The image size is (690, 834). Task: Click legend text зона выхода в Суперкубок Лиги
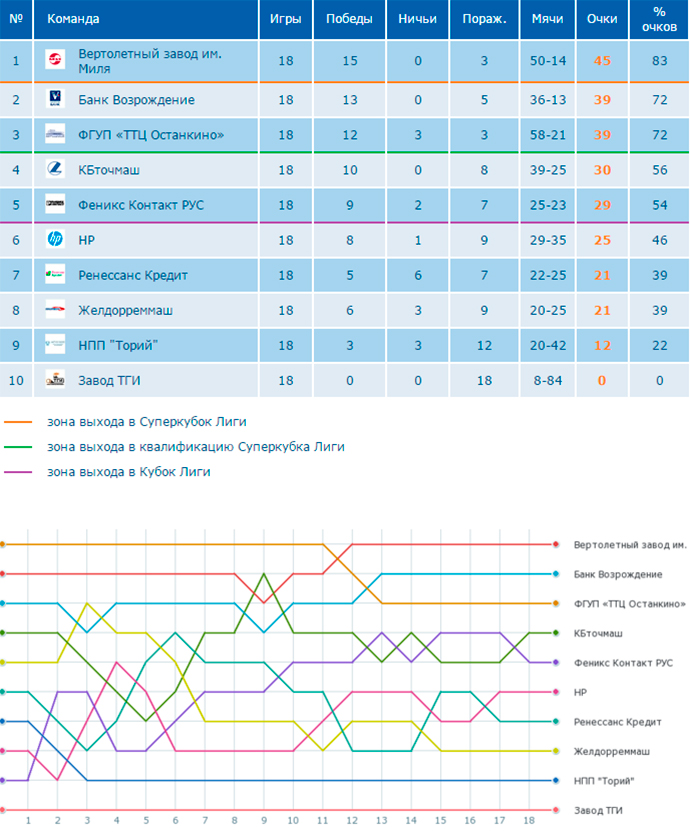click(147, 422)
